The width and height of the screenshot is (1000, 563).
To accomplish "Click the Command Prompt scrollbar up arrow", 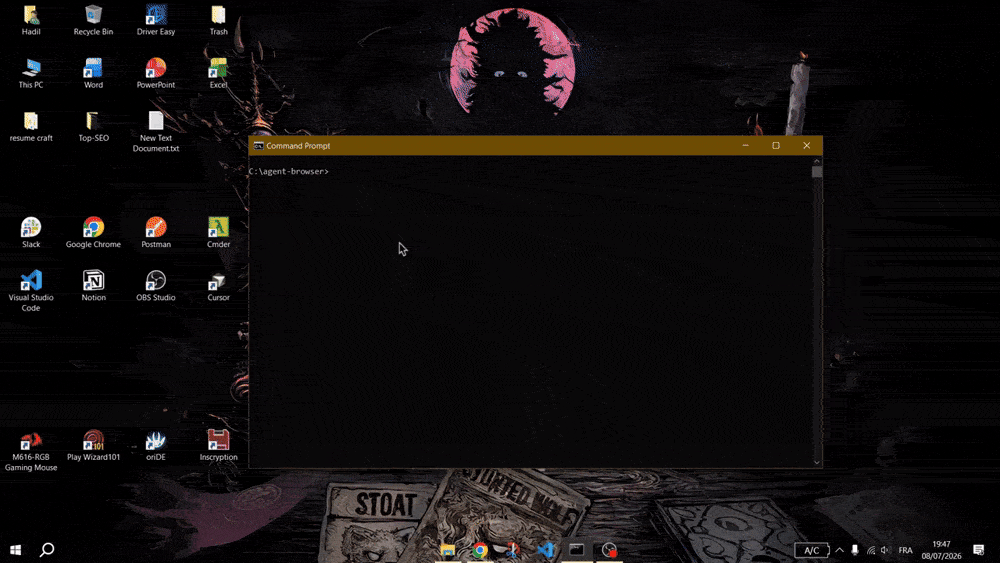I will [x=816, y=161].
